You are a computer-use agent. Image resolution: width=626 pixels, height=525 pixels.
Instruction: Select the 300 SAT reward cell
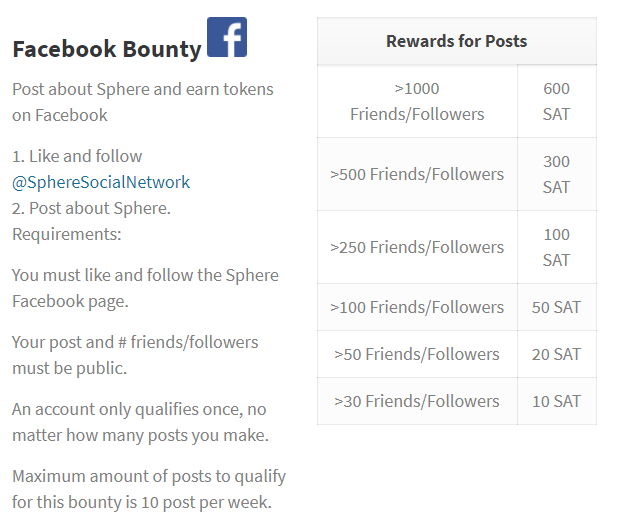click(x=556, y=174)
